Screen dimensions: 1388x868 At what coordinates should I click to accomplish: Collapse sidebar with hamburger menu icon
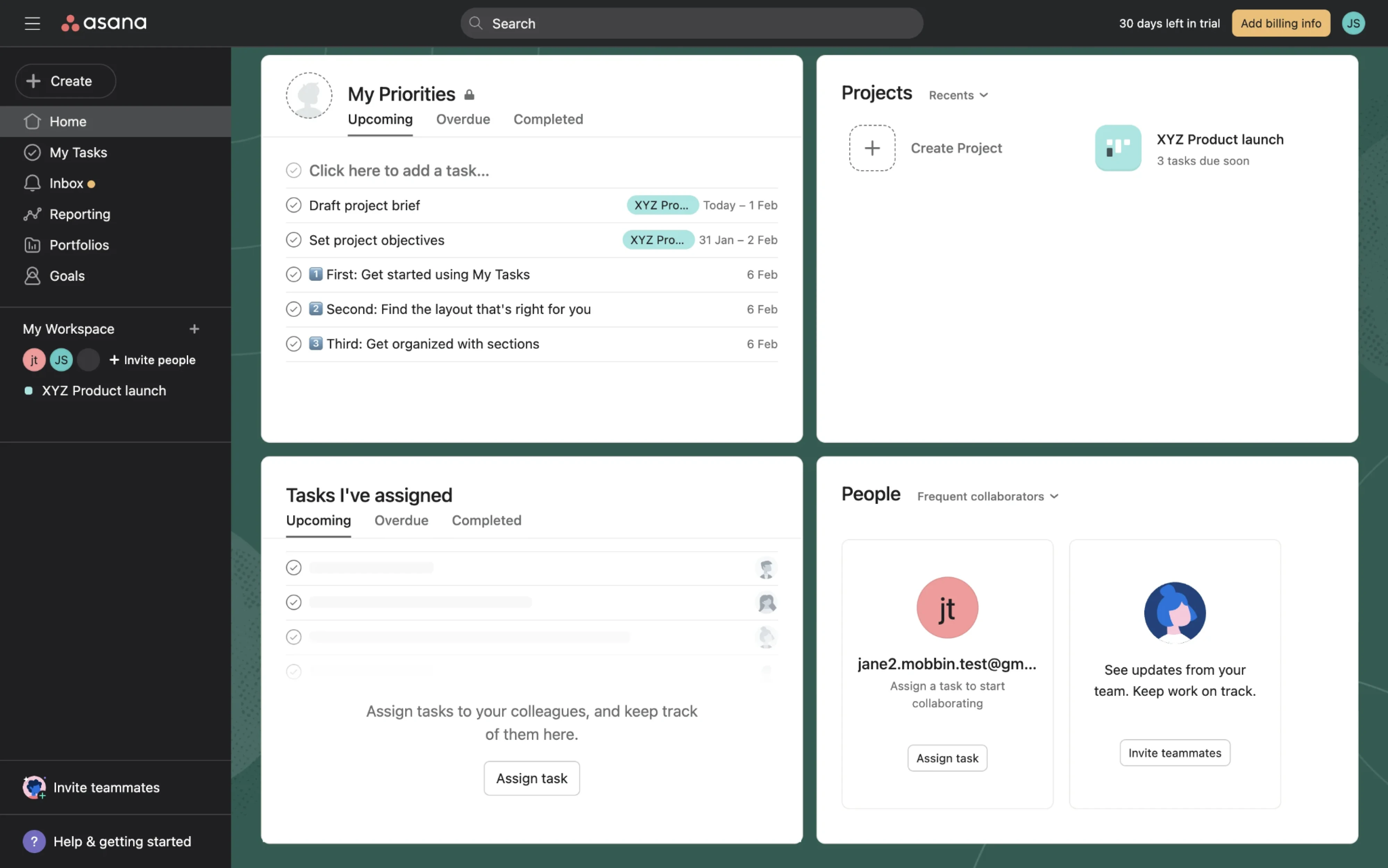point(32,23)
